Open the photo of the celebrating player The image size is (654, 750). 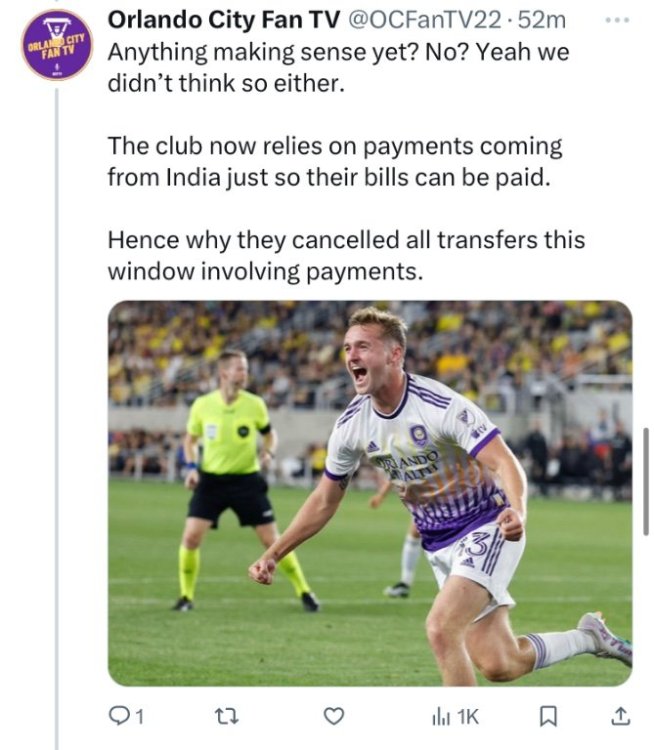(370, 493)
